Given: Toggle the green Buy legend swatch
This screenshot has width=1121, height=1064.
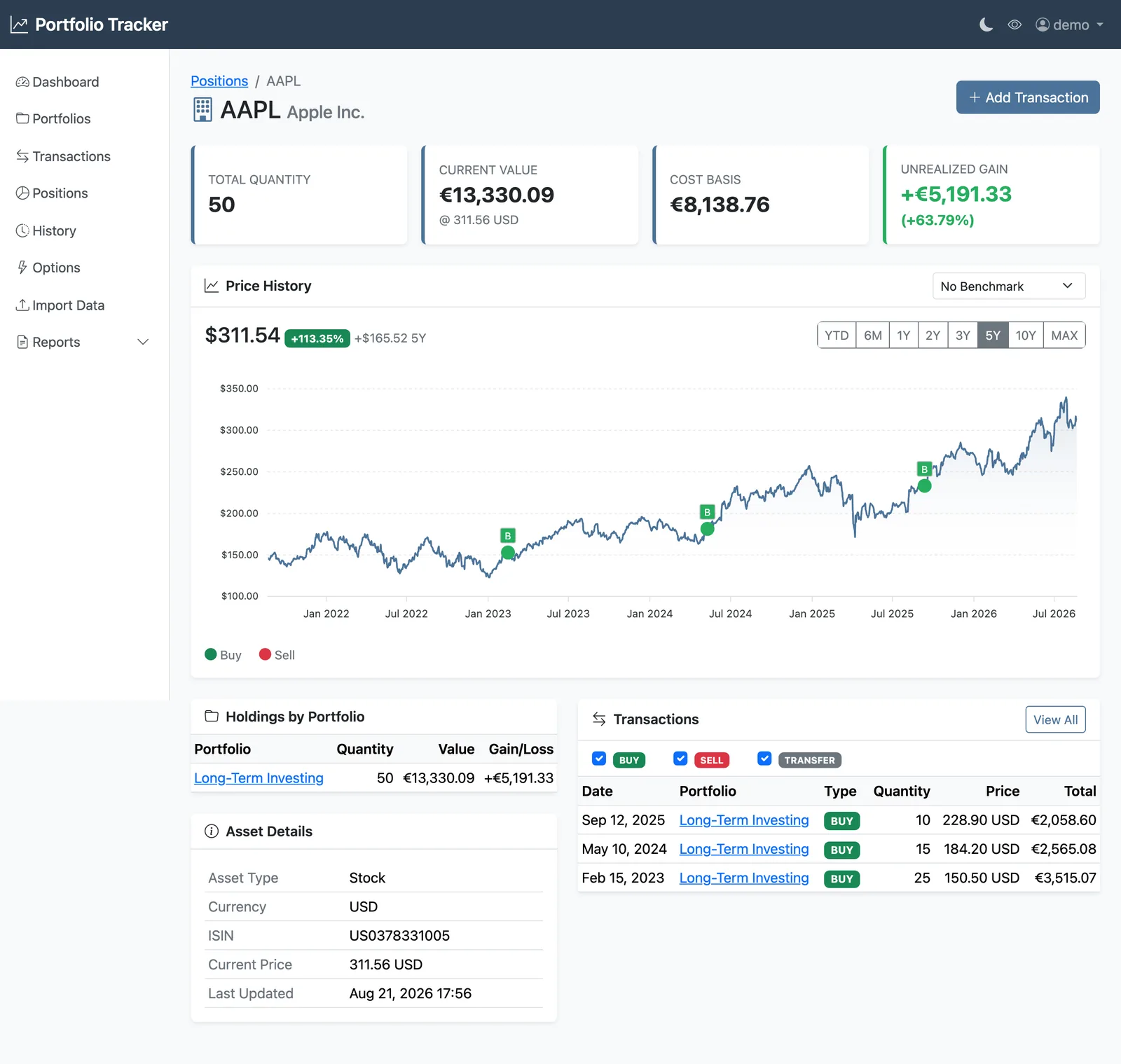Looking at the screenshot, I should coord(211,654).
